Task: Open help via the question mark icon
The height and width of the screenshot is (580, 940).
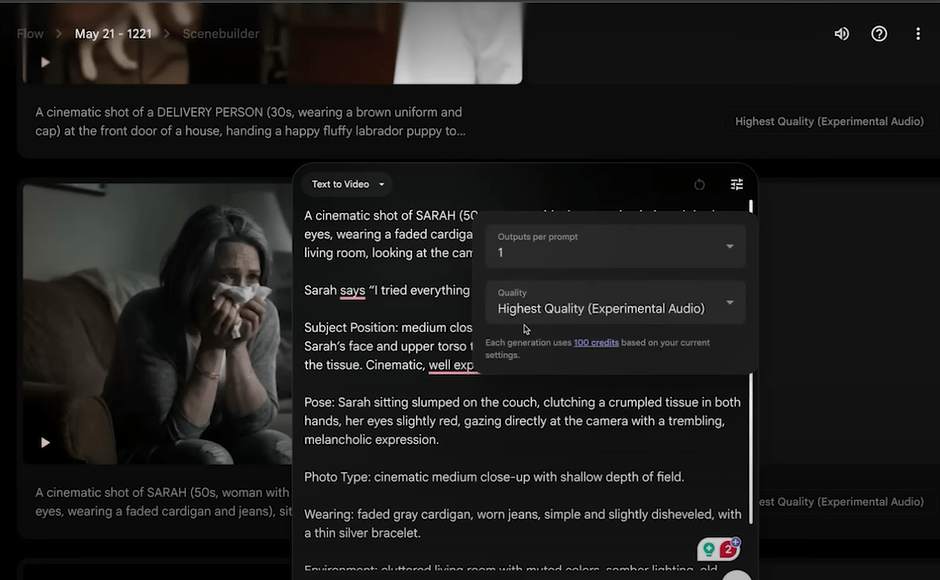Action: click(879, 34)
